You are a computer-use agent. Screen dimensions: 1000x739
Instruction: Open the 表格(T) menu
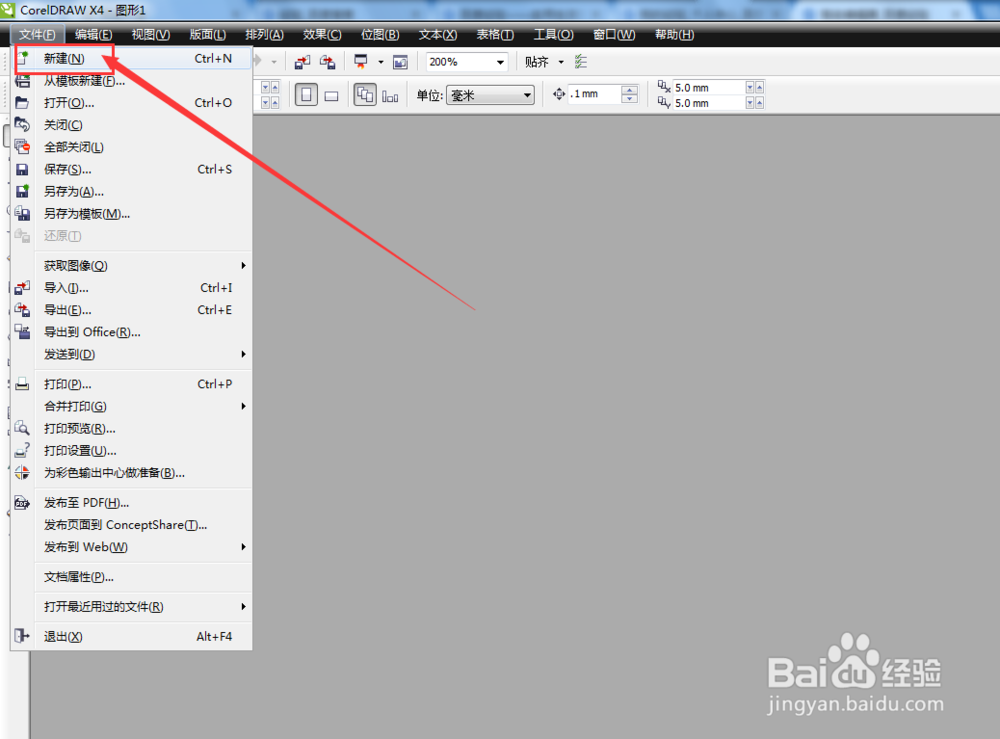click(x=495, y=34)
